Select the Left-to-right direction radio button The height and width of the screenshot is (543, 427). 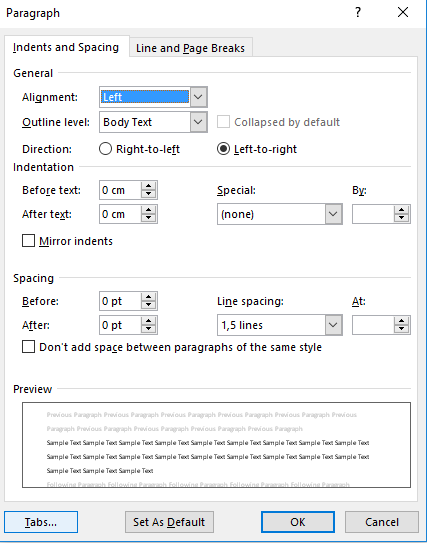click(223, 149)
